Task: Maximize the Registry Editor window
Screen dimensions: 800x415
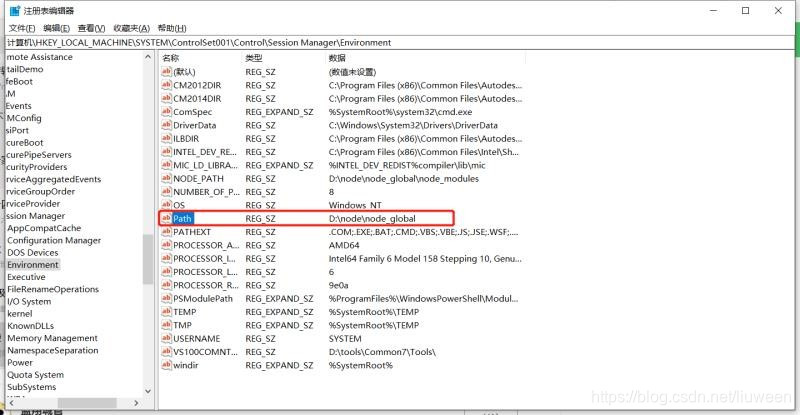Action: click(745, 11)
